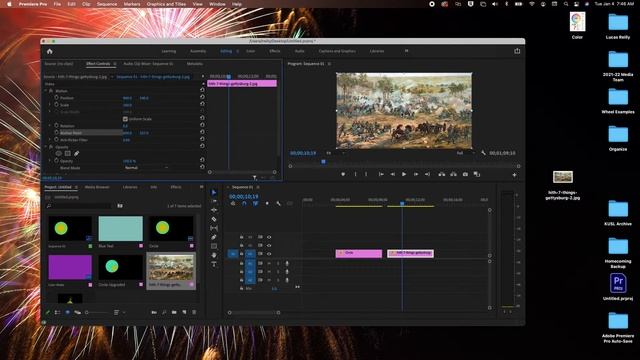This screenshot has height=360, width=640.
Task: Click Step Forward 1 Frame button
Action: (416, 174)
